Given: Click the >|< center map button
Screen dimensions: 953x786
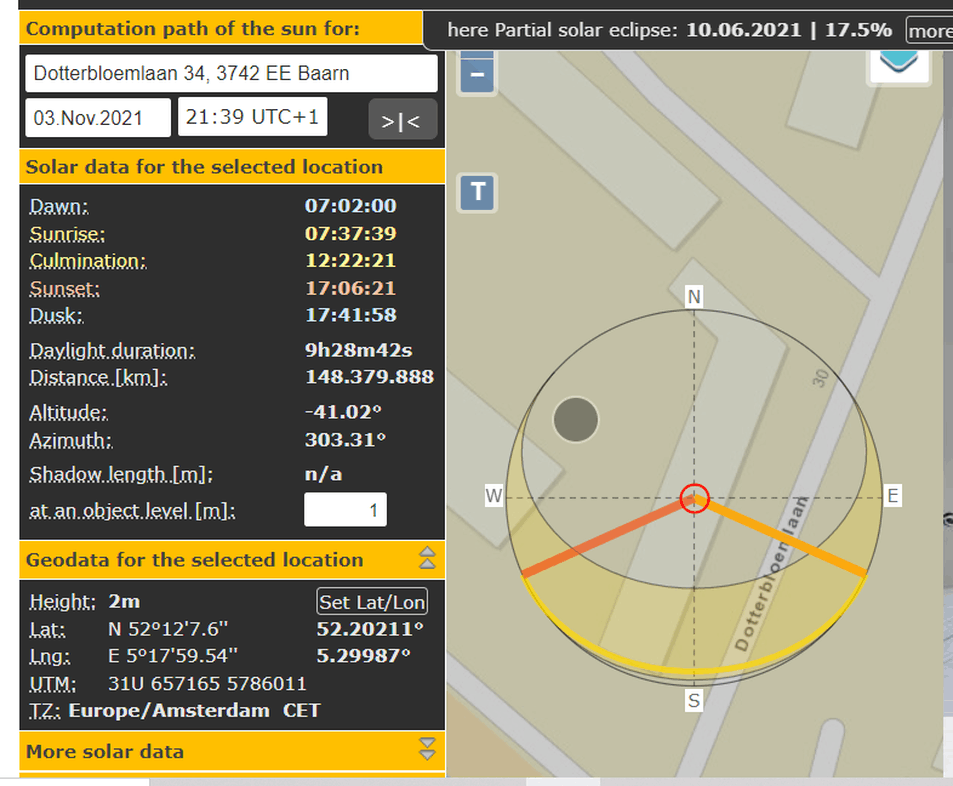Looking at the screenshot, I should [402, 120].
